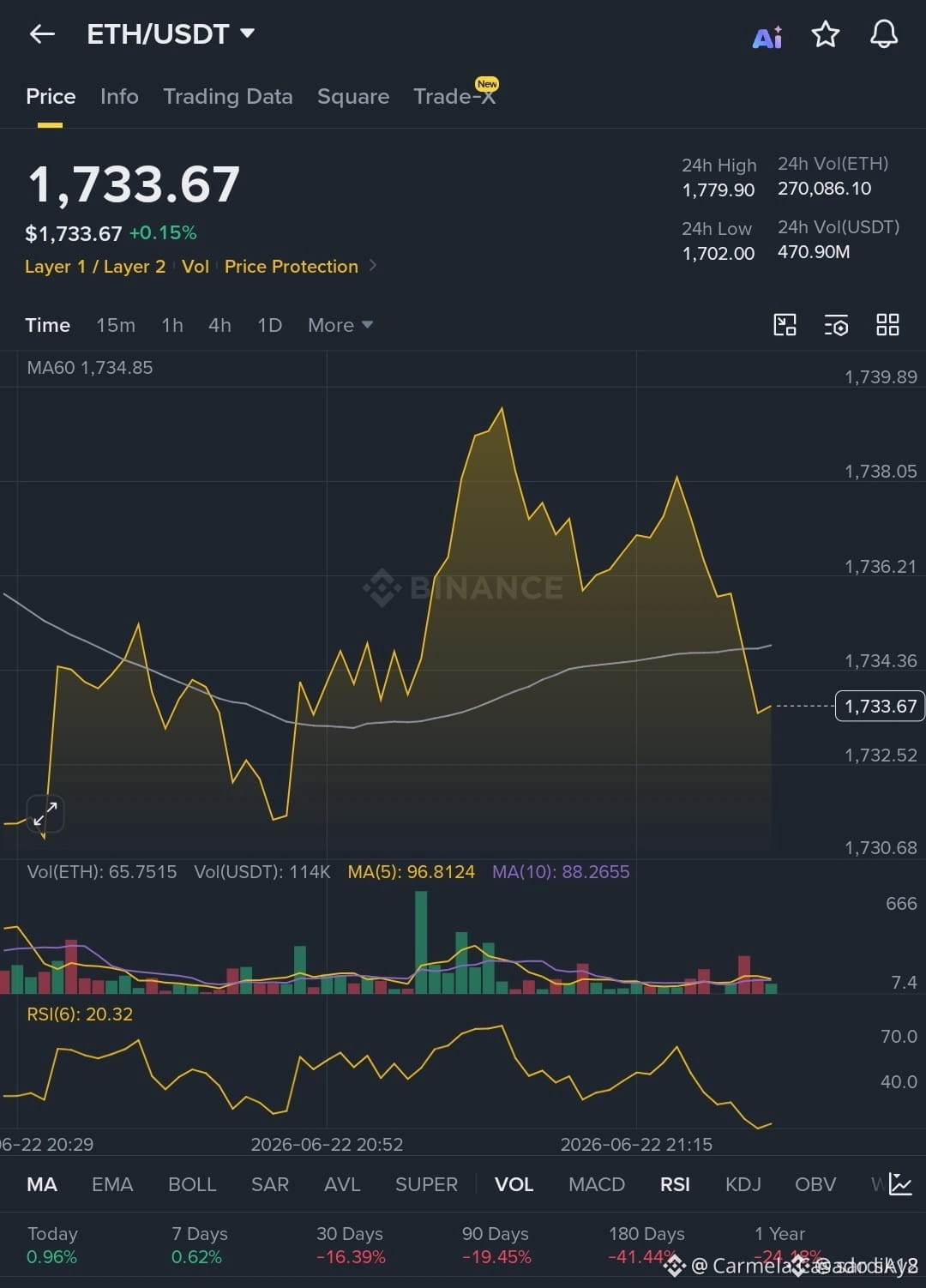Tap the 24h Vol(ETH) value 270,086.10
This screenshot has width=926, height=1288.
825,188
